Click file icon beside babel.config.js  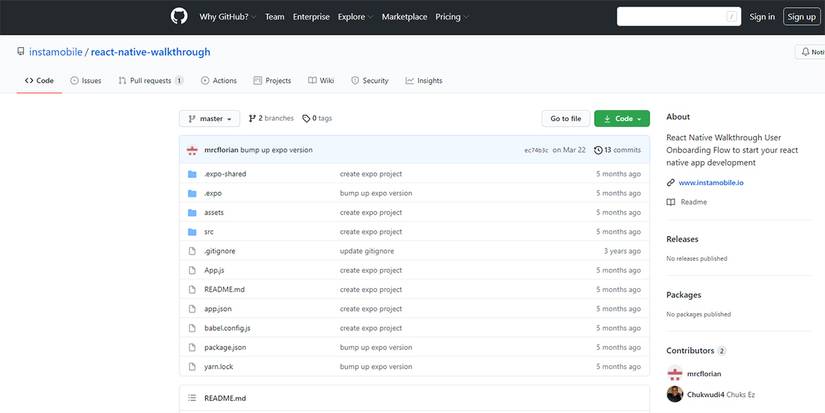[x=192, y=328]
